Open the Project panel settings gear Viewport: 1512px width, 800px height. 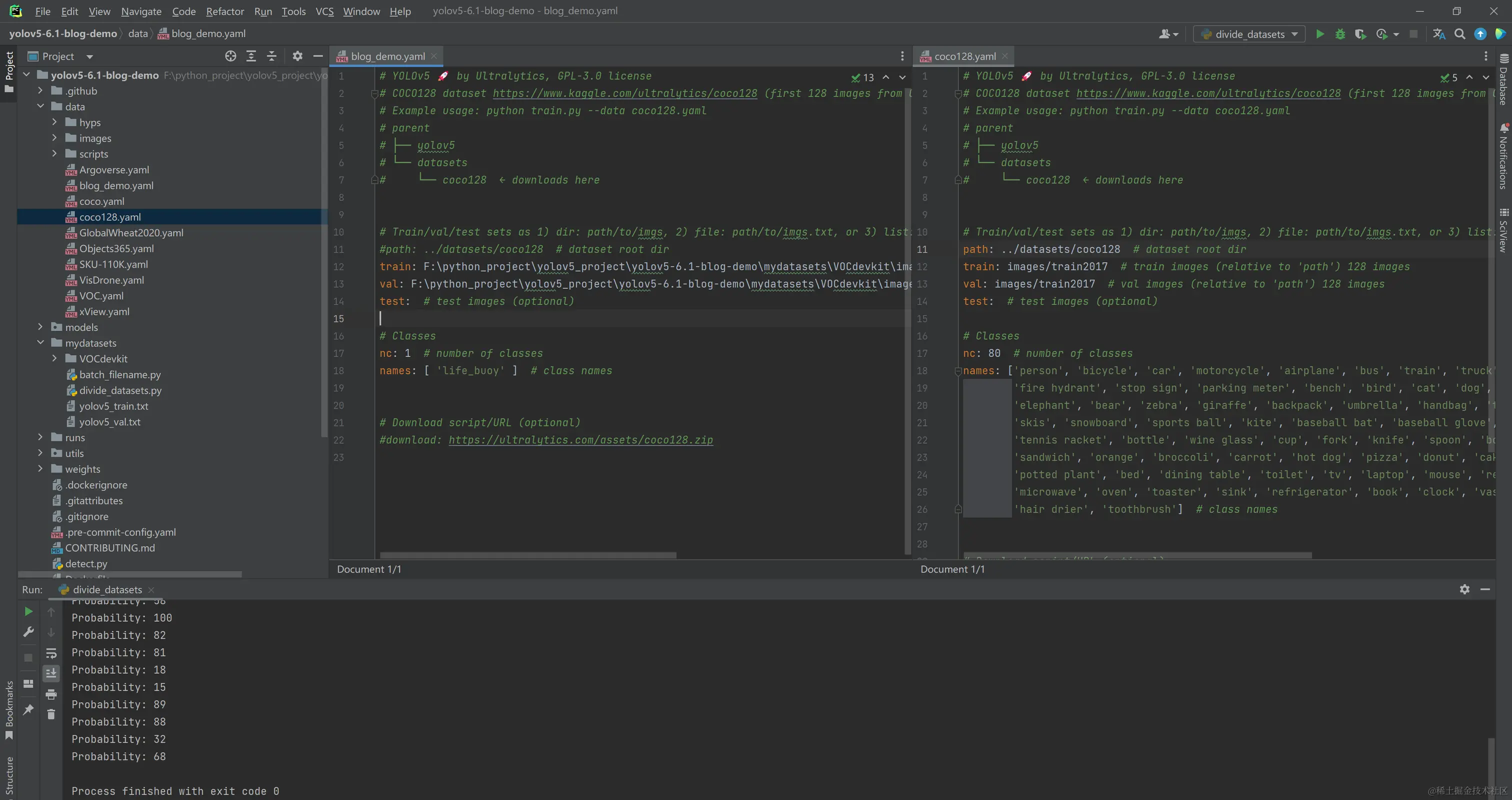[297, 57]
